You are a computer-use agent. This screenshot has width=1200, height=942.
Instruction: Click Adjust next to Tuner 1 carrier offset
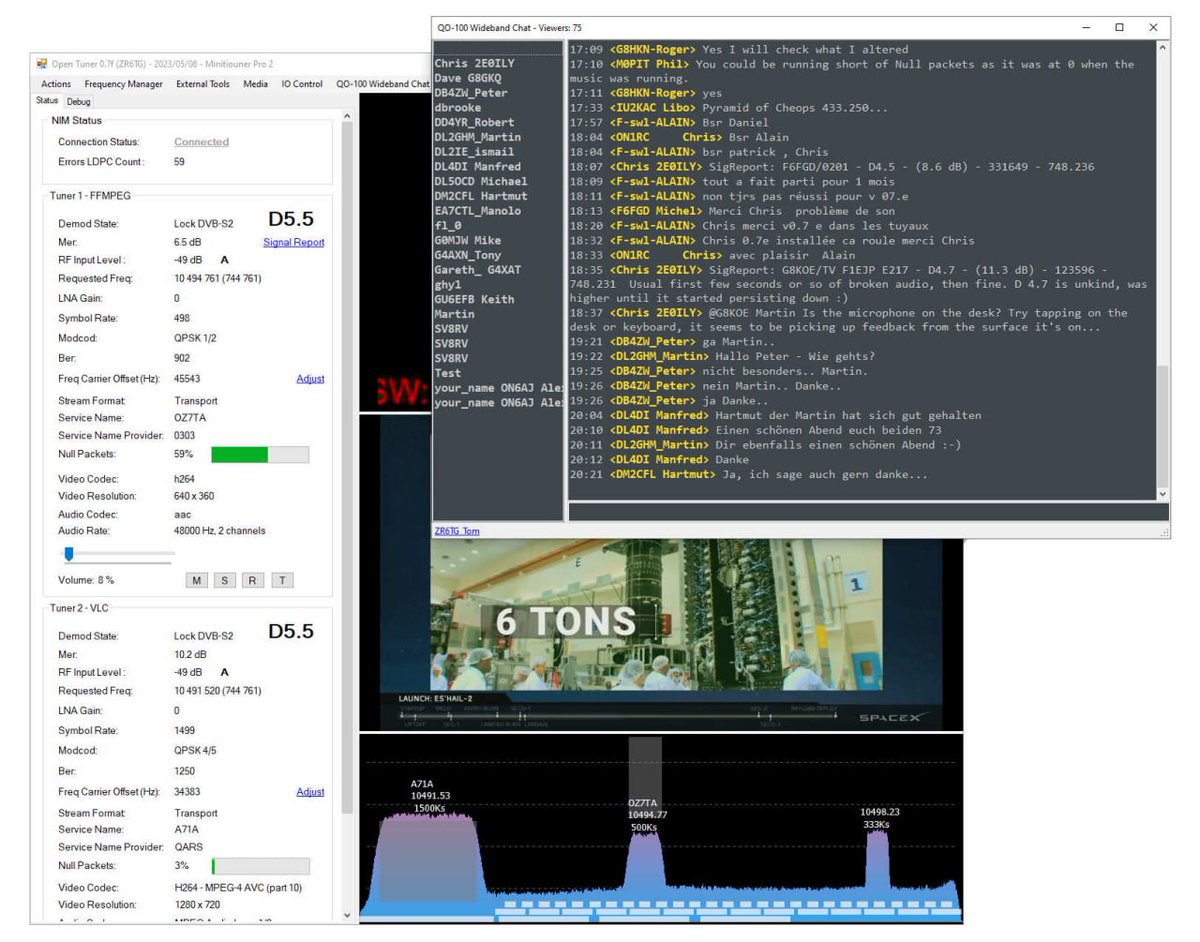tap(308, 378)
